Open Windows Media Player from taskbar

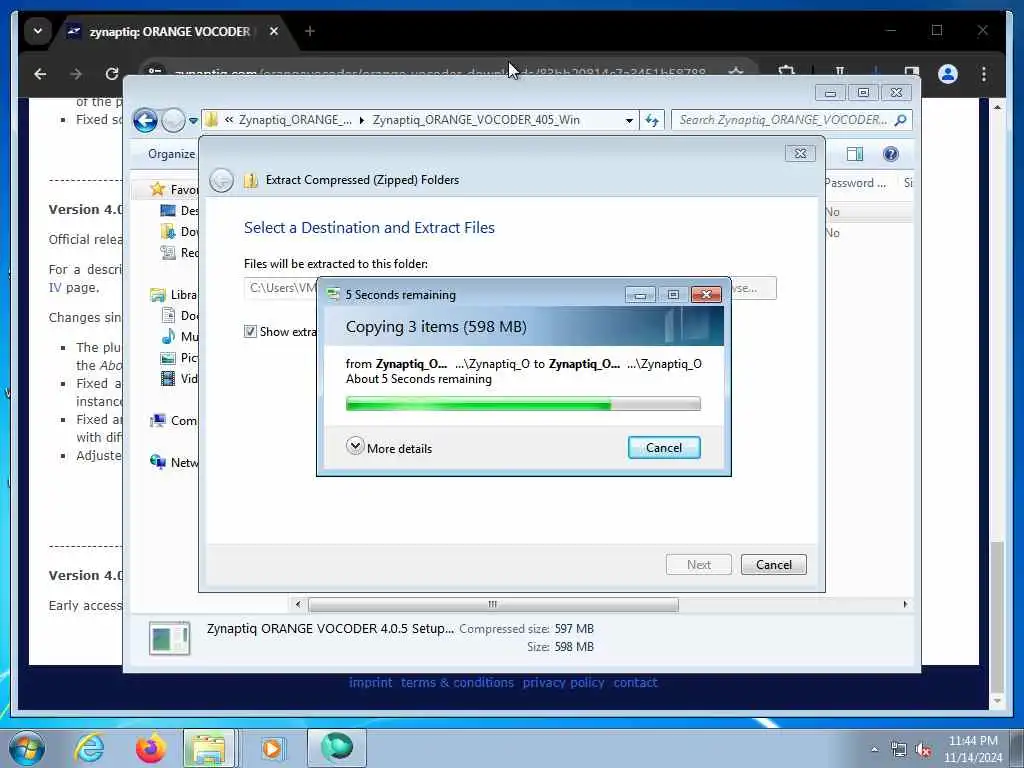pyautogui.click(x=273, y=748)
